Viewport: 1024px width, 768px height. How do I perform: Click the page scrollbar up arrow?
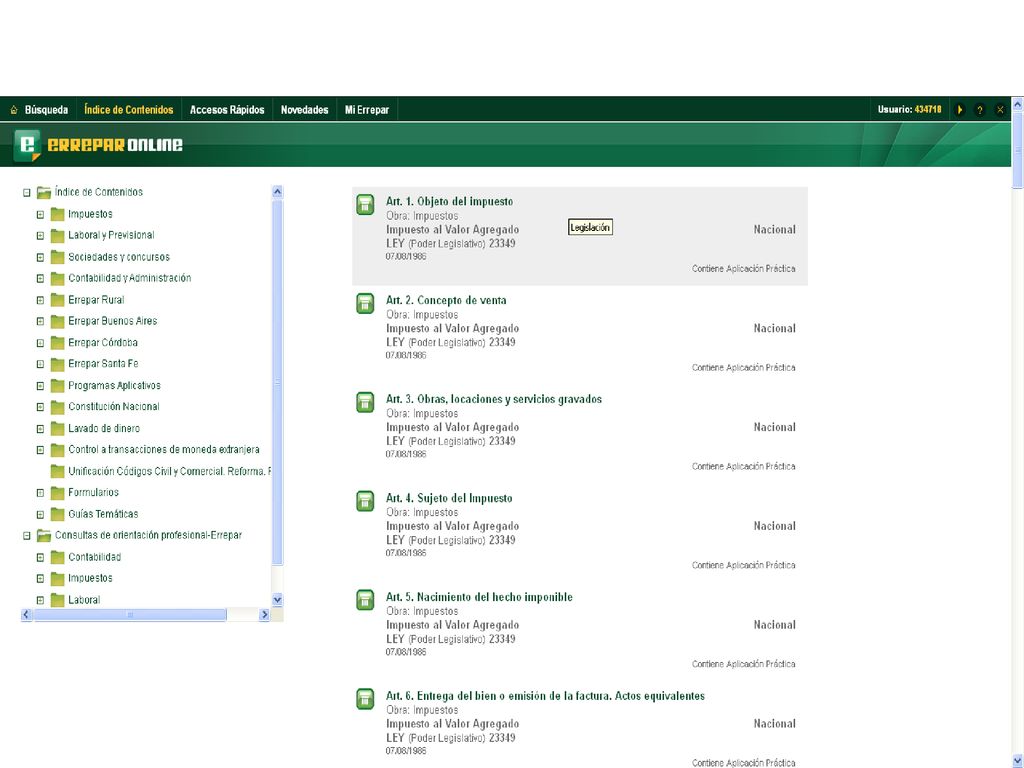pos(1017,103)
